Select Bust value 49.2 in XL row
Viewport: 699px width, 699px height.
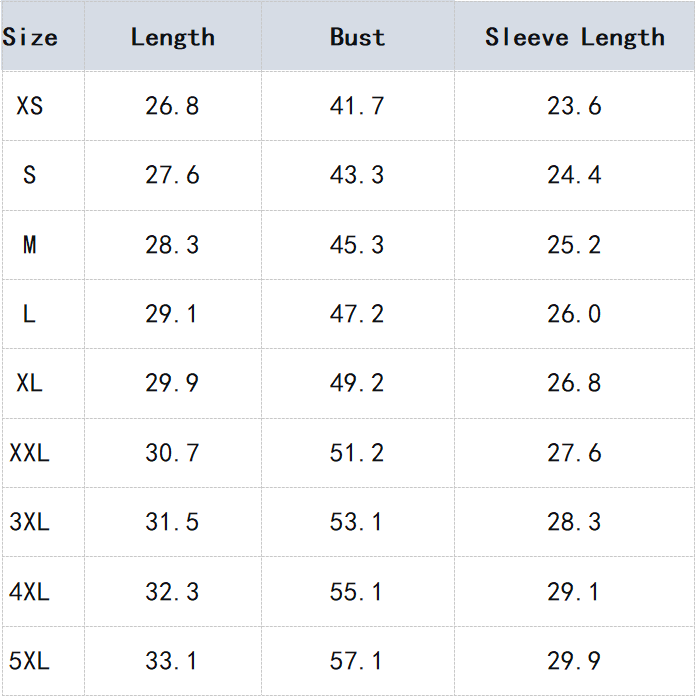(357, 383)
